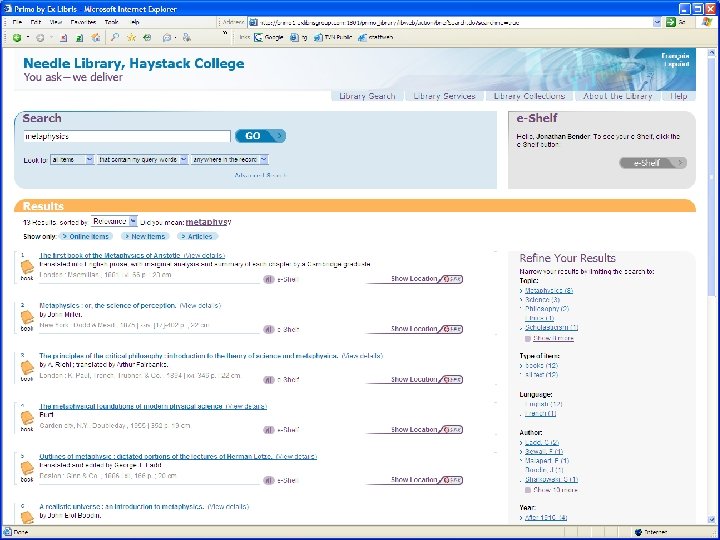Viewport: 720px width, 540px height.
Task: Open the browser File menu
Action: tap(17, 22)
